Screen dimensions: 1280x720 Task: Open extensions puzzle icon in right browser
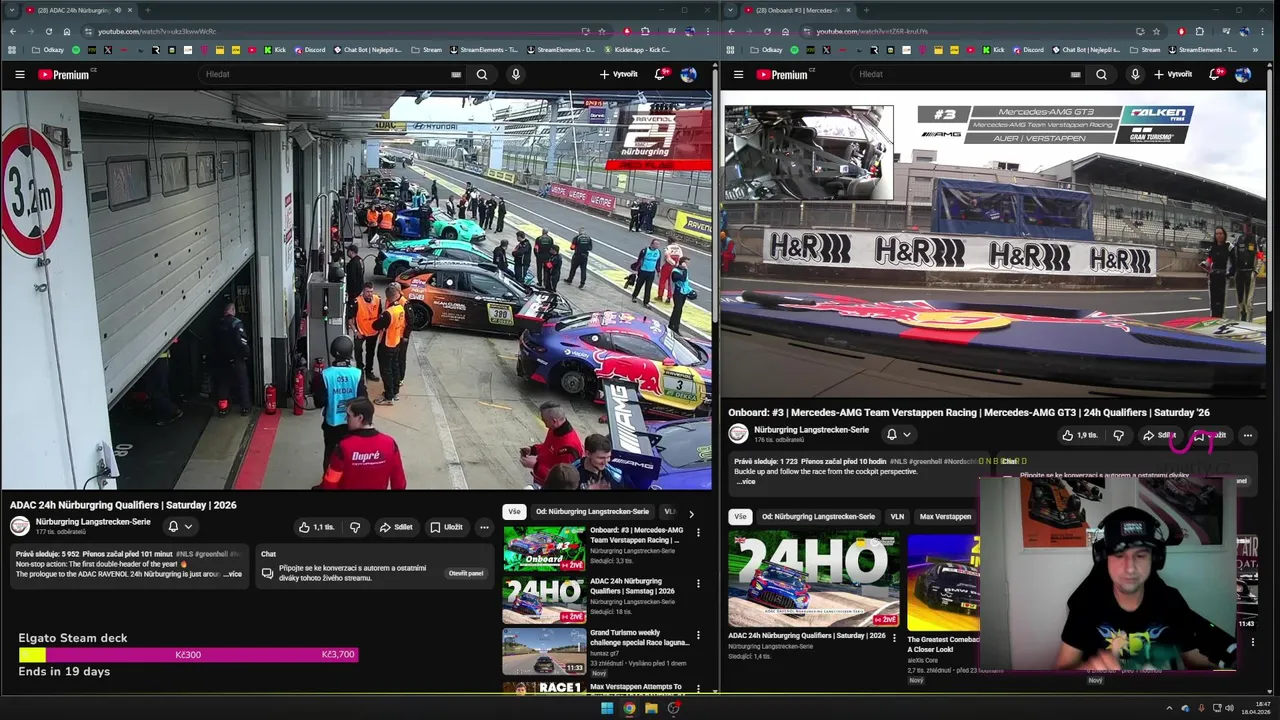[1200, 31]
